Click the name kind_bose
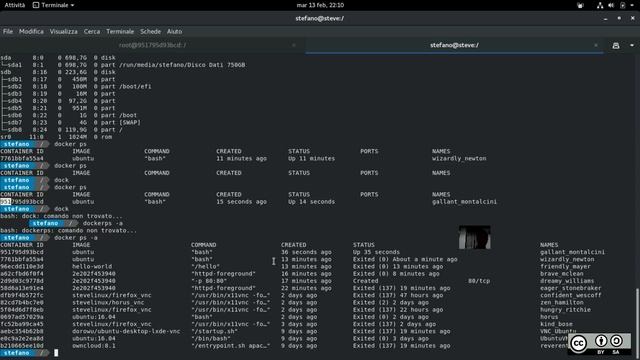Viewport: 640px width, 360px height. tap(556, 324)
